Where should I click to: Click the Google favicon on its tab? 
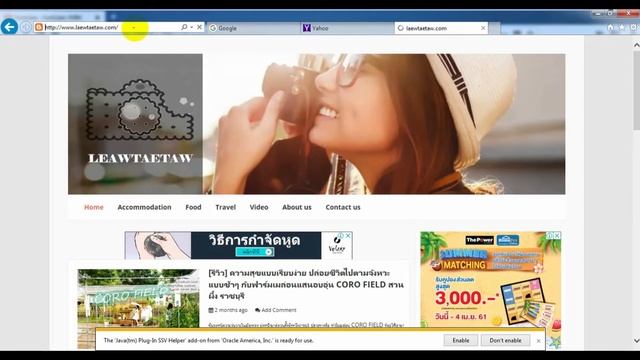click(213, 28)
